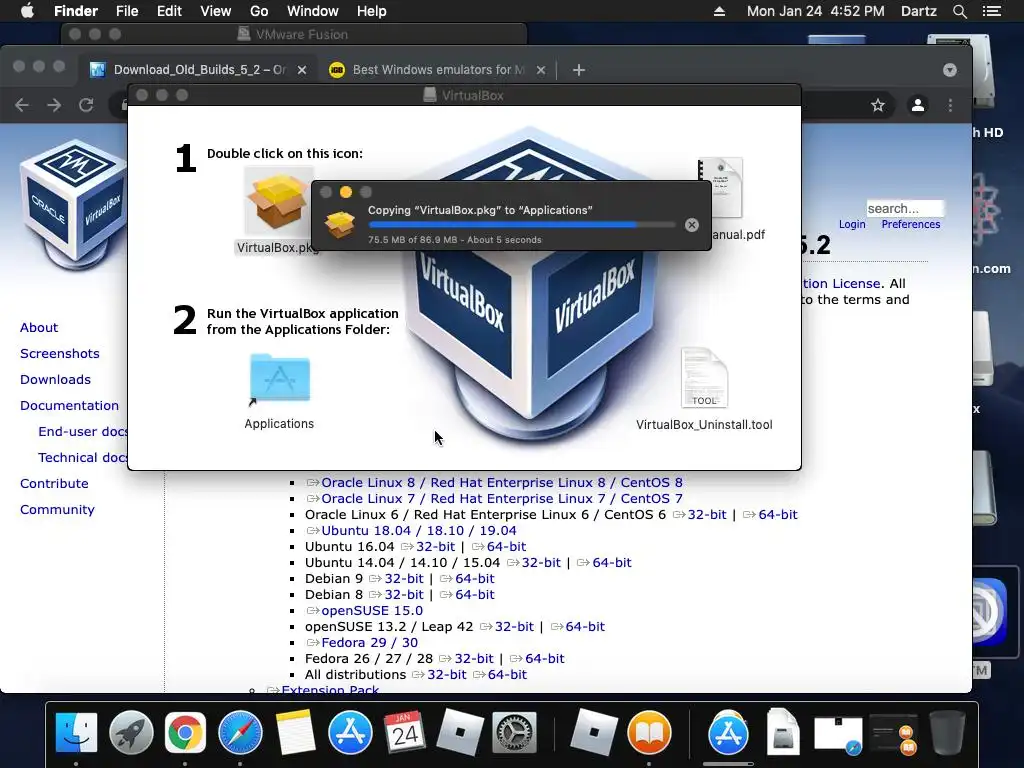Go to Documentation sidebar link
Viewport: 1024px width, 768px height.
[69, 406]
